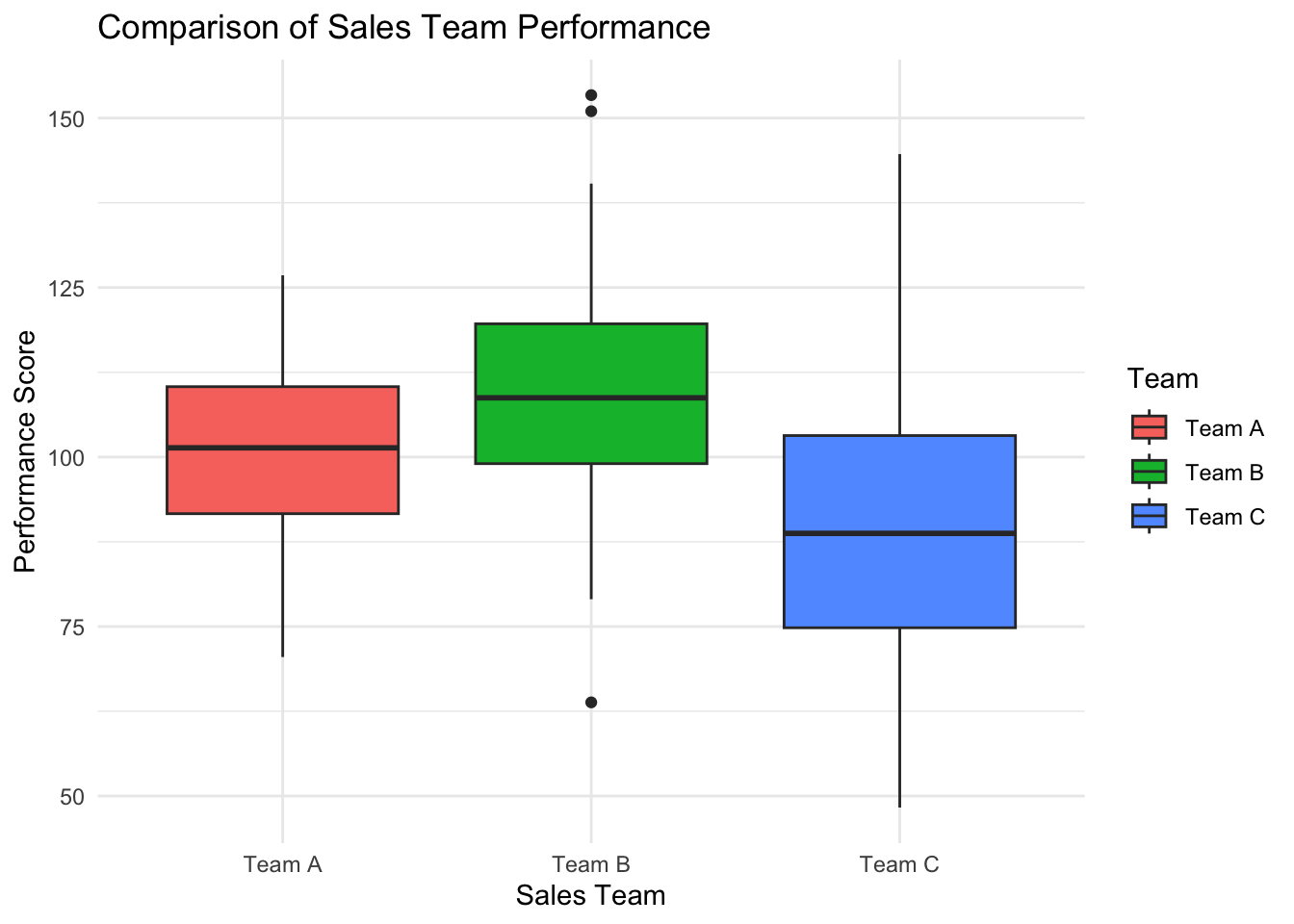Select the green Team B box
1294x924 pixels.
[x=591, y=428]
